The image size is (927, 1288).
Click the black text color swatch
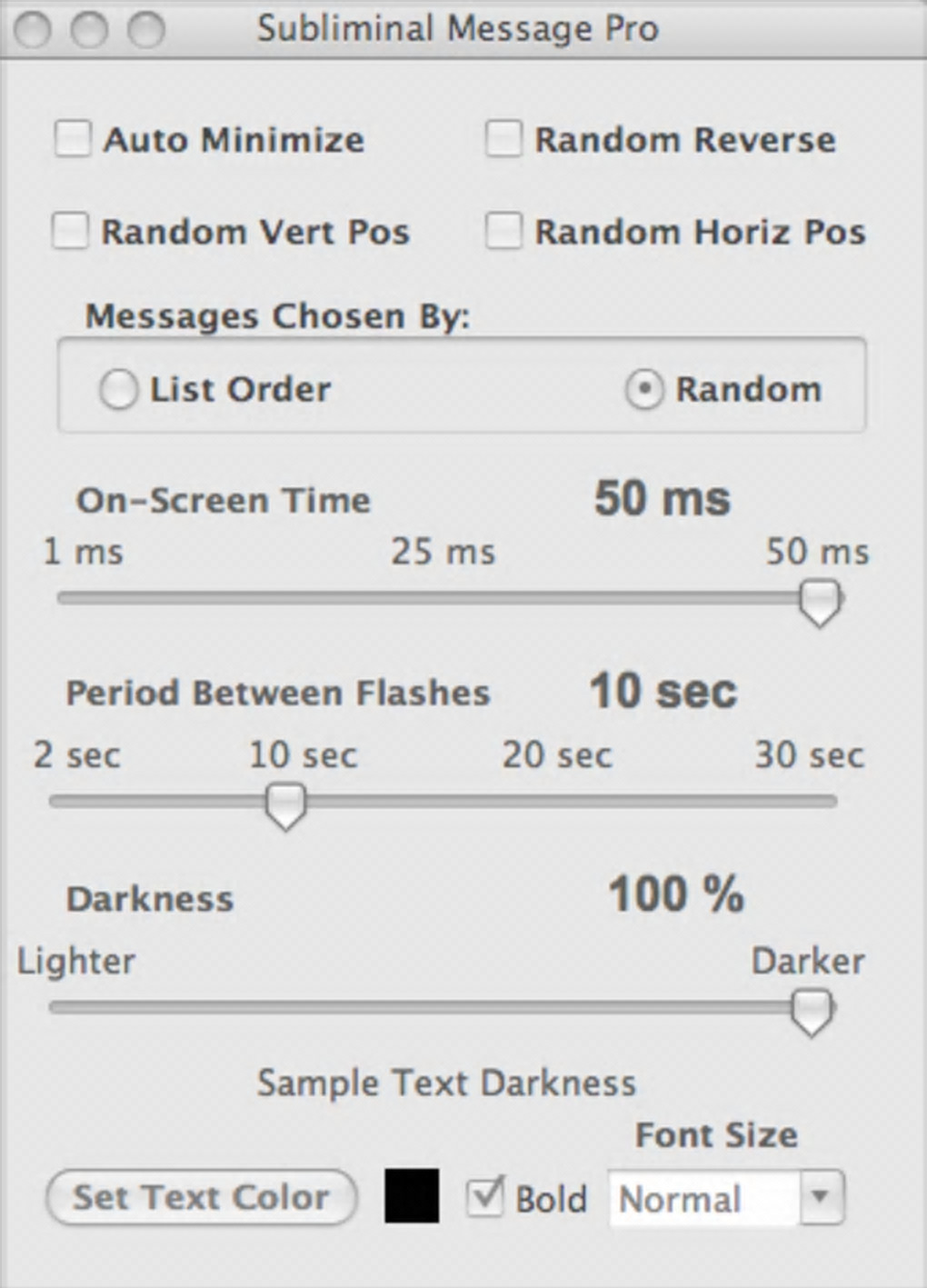point(412,1196)
